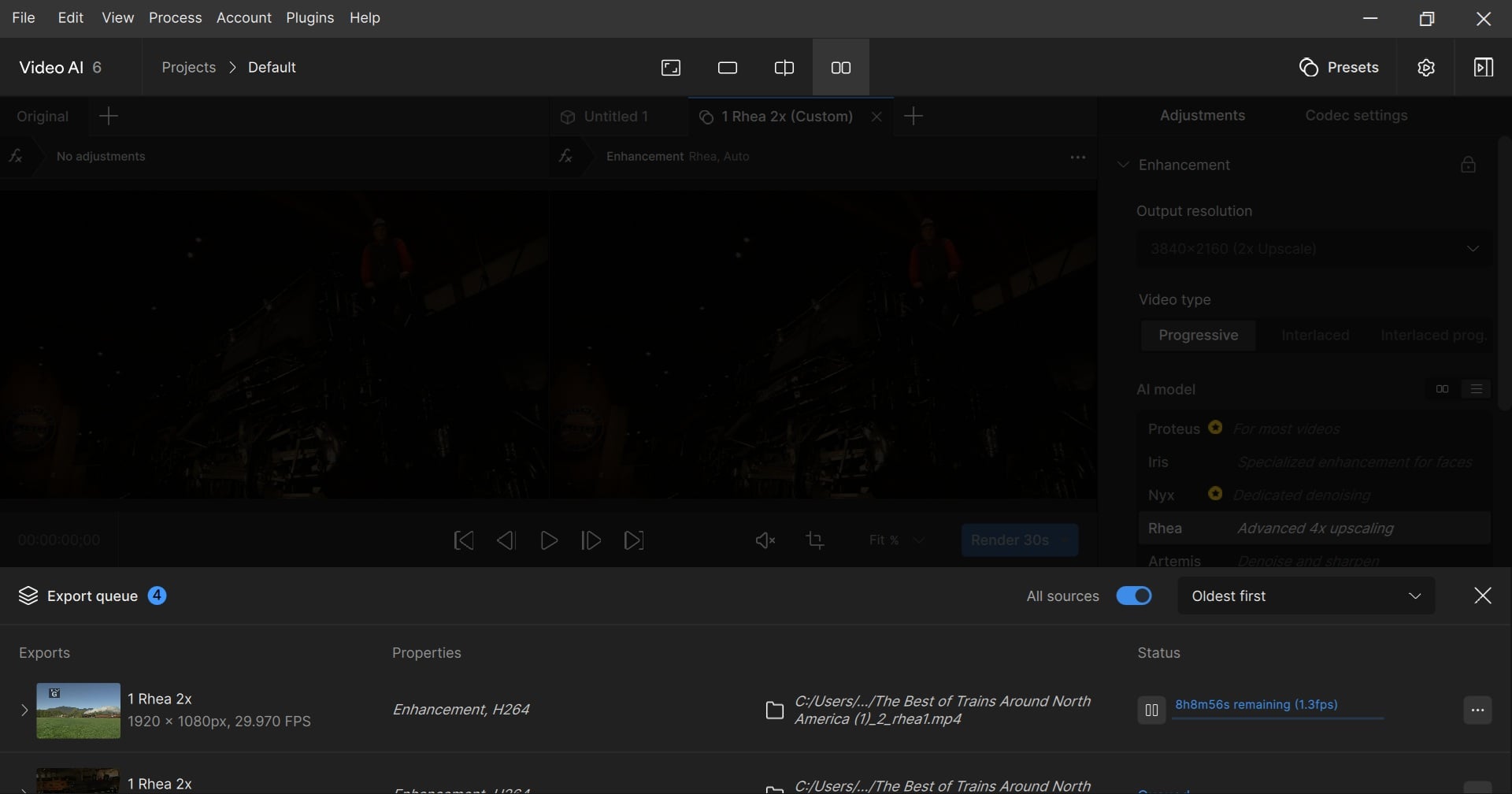Viewport: 1512px width, 794px height.
Task: Select Progressive video type
Action: coord(1198,336)
